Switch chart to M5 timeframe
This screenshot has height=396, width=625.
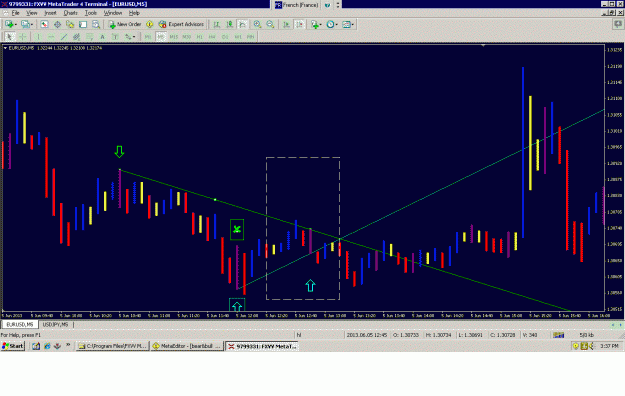coord(161,37)
